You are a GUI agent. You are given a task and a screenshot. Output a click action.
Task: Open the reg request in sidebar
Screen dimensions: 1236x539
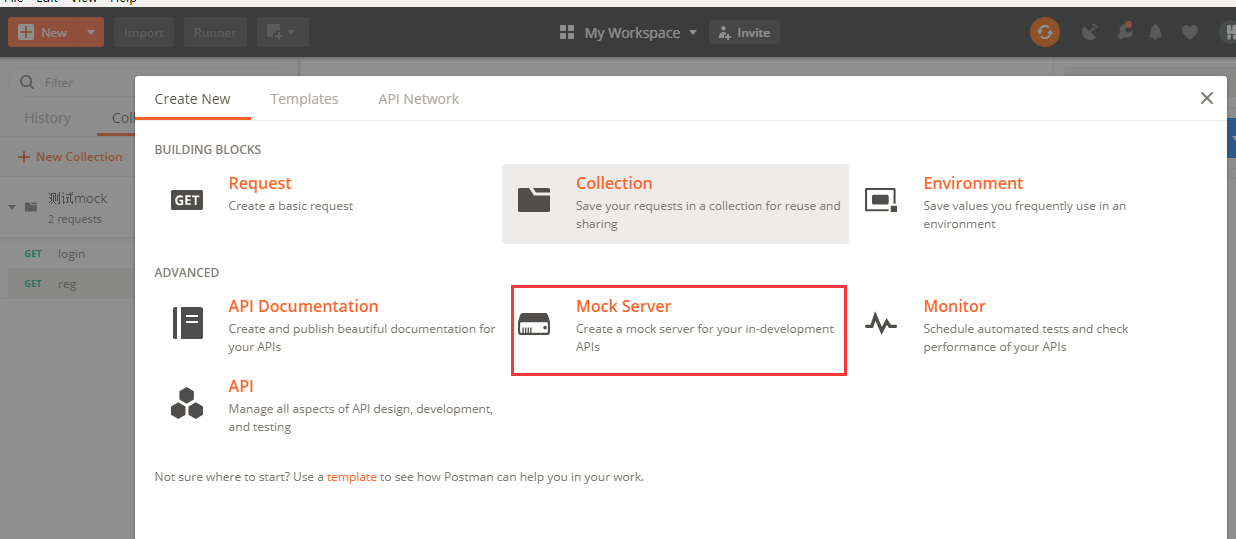[x=67, y=284]
